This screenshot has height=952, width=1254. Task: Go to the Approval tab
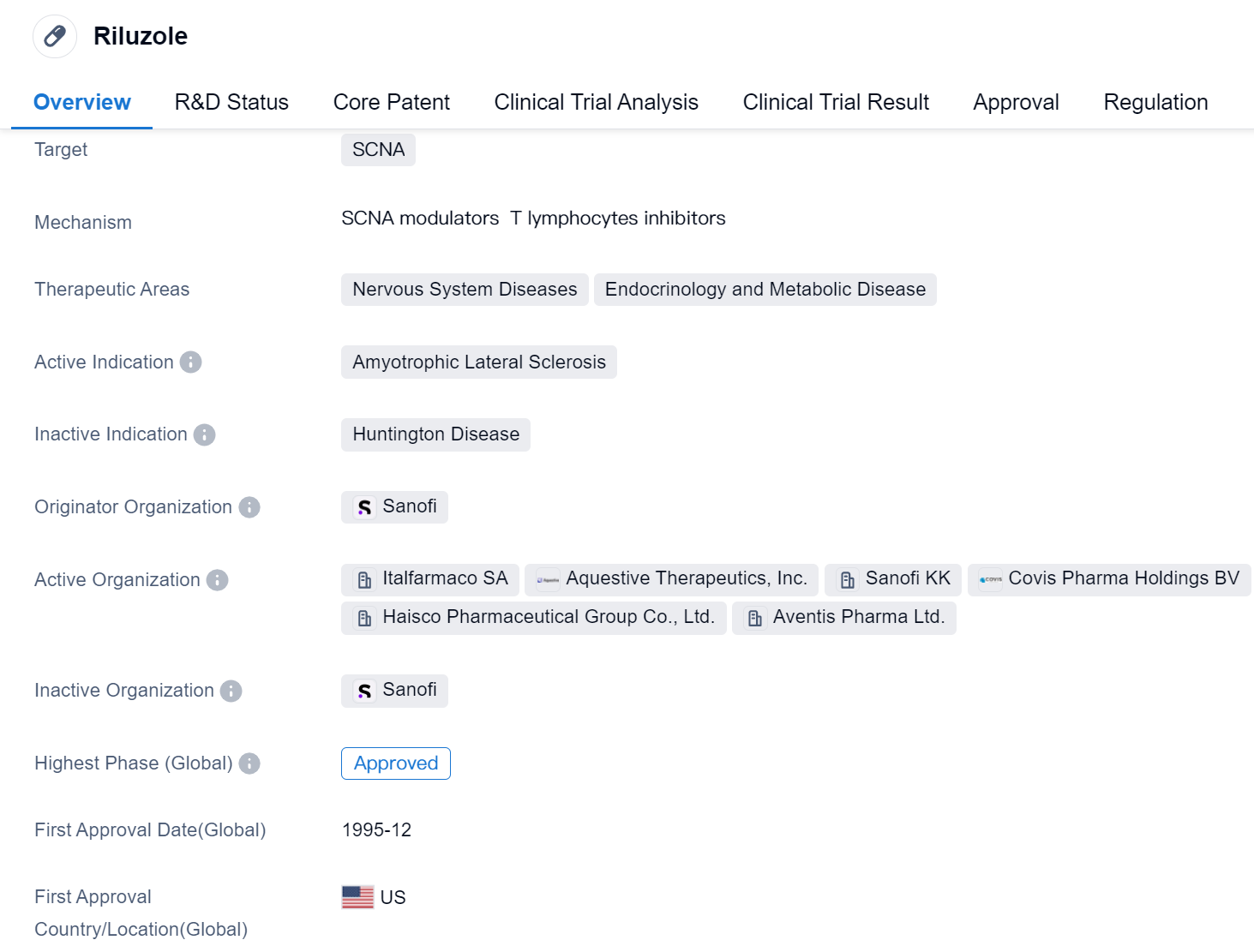click(x=1016, y=102)
